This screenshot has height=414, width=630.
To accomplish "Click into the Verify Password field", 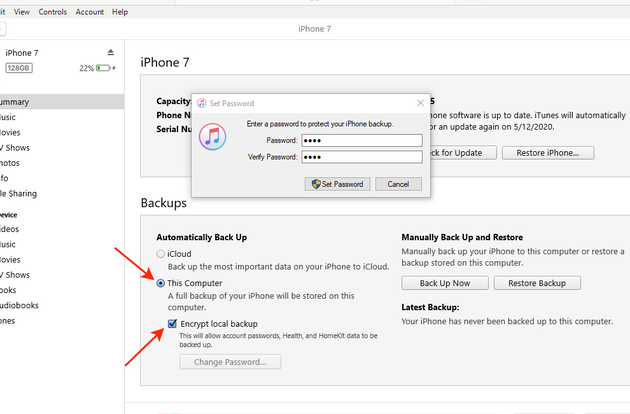I will (361, 157).
